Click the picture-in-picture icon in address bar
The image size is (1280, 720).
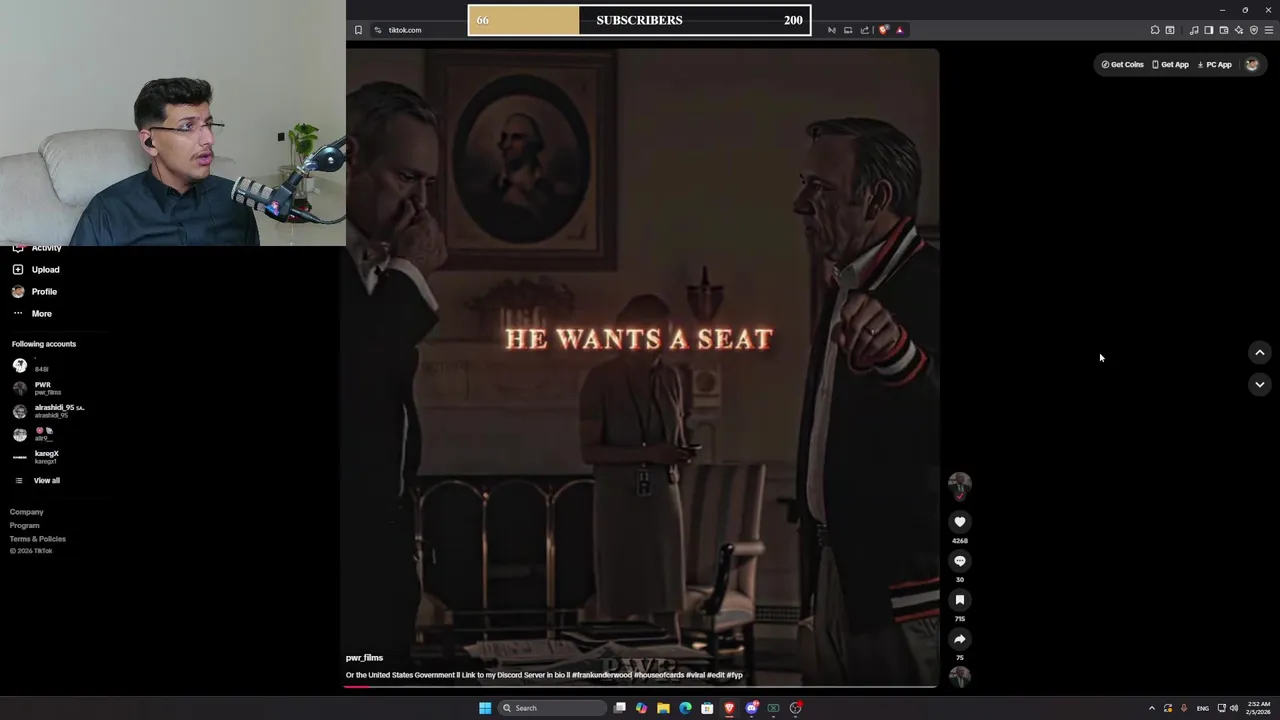click(x=848, y=30)
